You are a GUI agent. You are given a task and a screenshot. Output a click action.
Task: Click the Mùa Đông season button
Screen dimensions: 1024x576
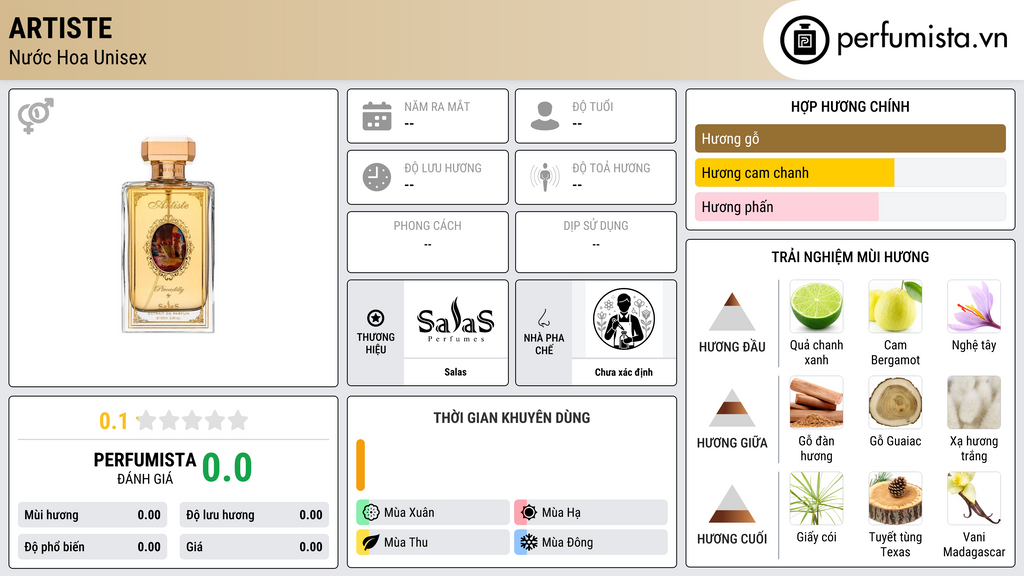pos(591,542)
